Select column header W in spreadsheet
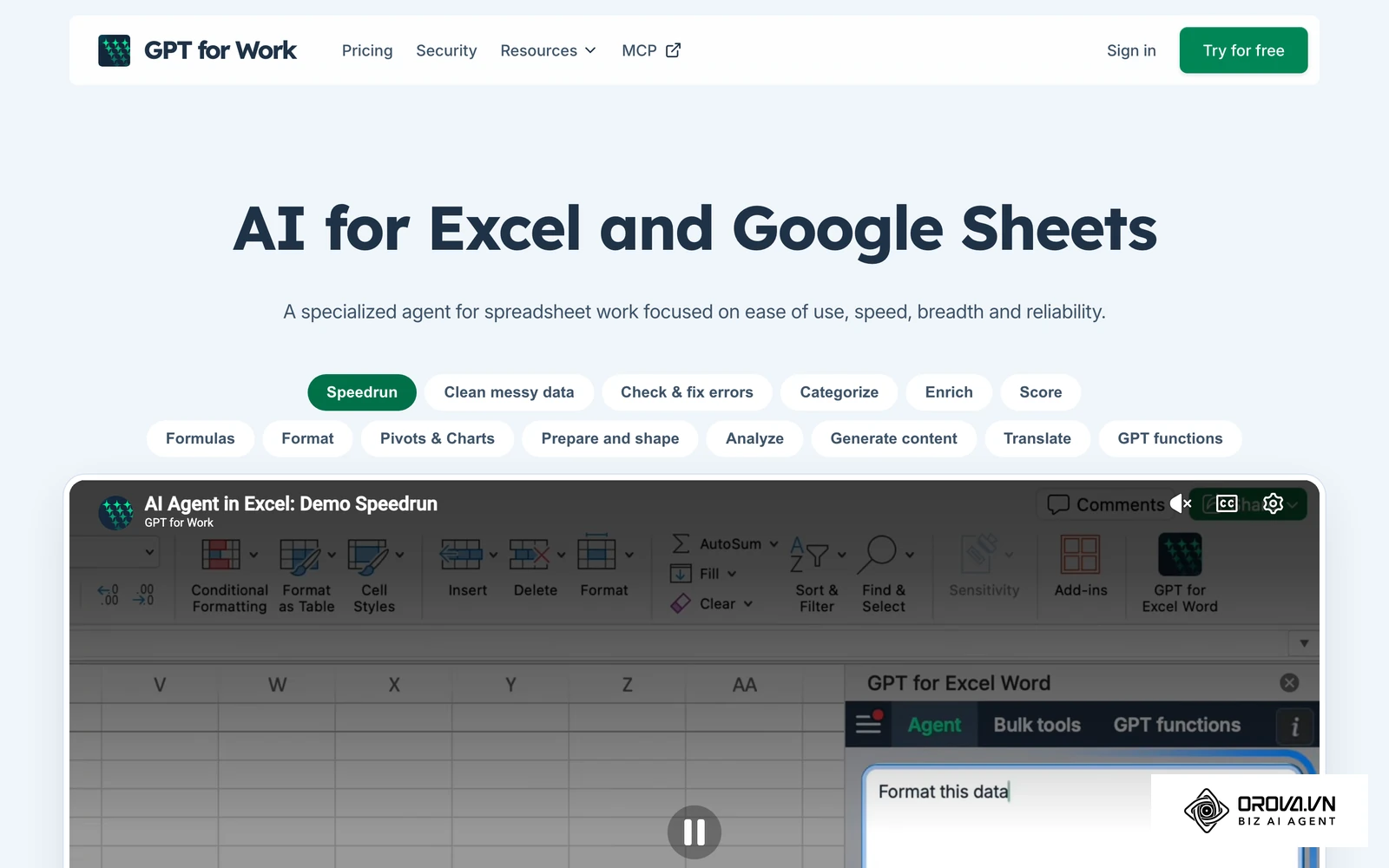The image size is (1389, 868). coord(277,684)
